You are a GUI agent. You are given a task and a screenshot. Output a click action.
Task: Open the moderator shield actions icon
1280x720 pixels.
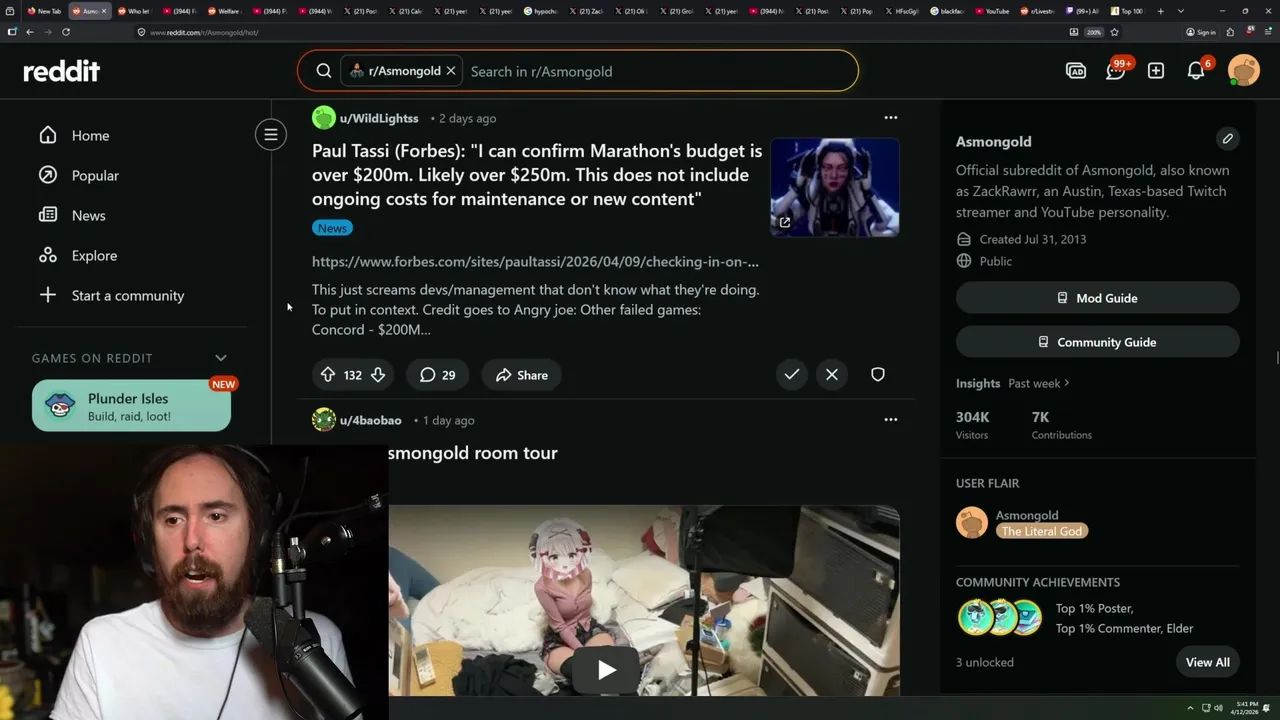878,374
